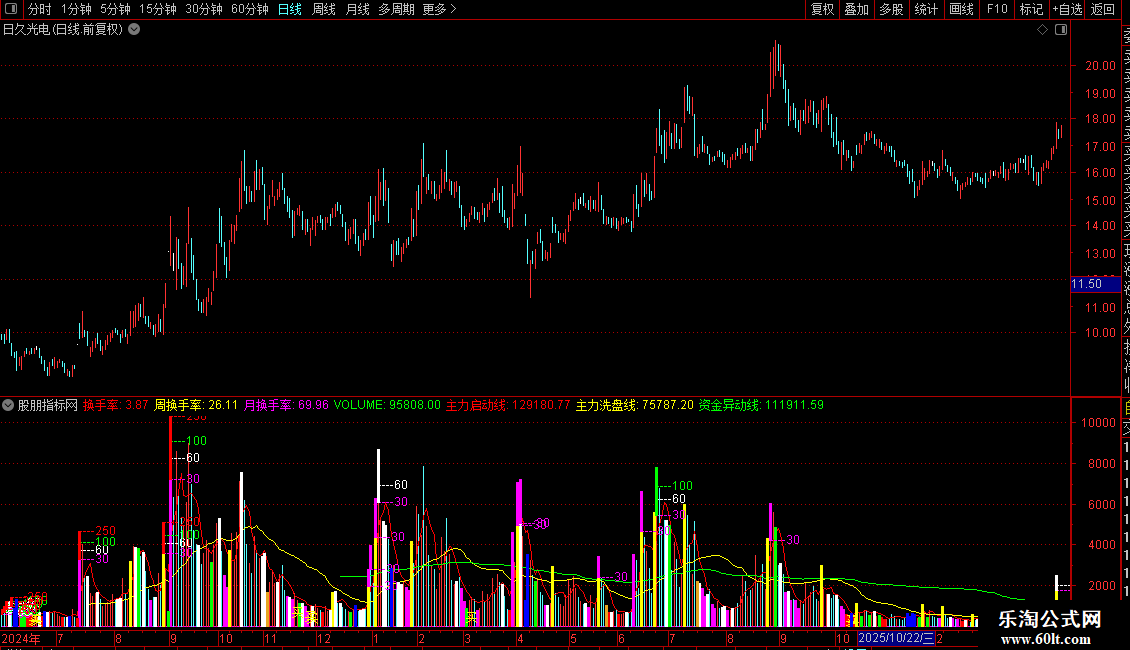Click the split-window icon above the price axis
1130x650 pixels.
click(1061, 30)
